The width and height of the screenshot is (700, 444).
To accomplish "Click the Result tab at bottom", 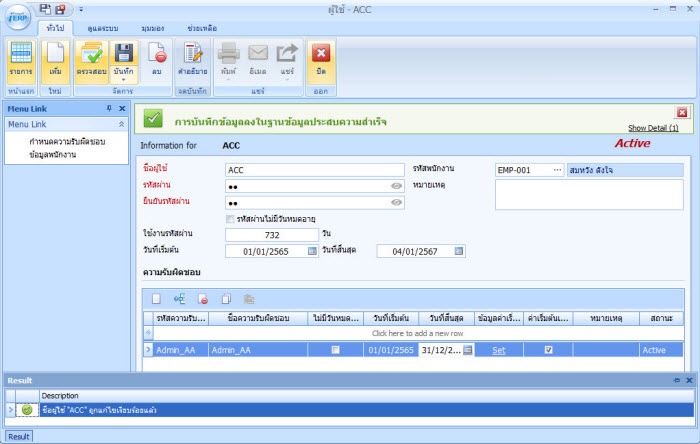I will [19, 437].
